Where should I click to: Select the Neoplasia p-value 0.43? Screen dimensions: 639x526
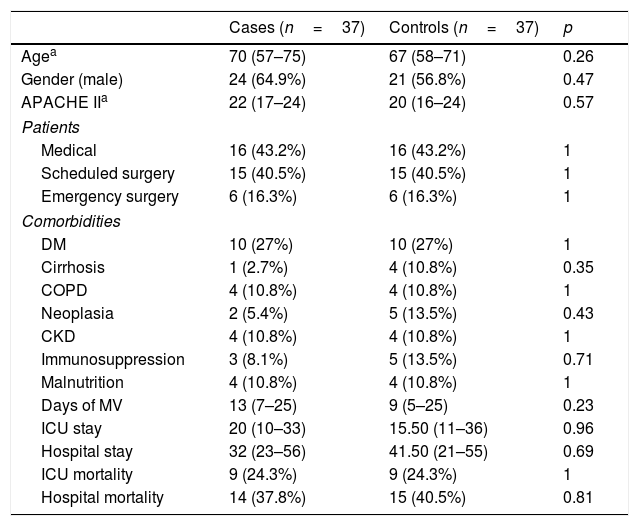point(578,313)
